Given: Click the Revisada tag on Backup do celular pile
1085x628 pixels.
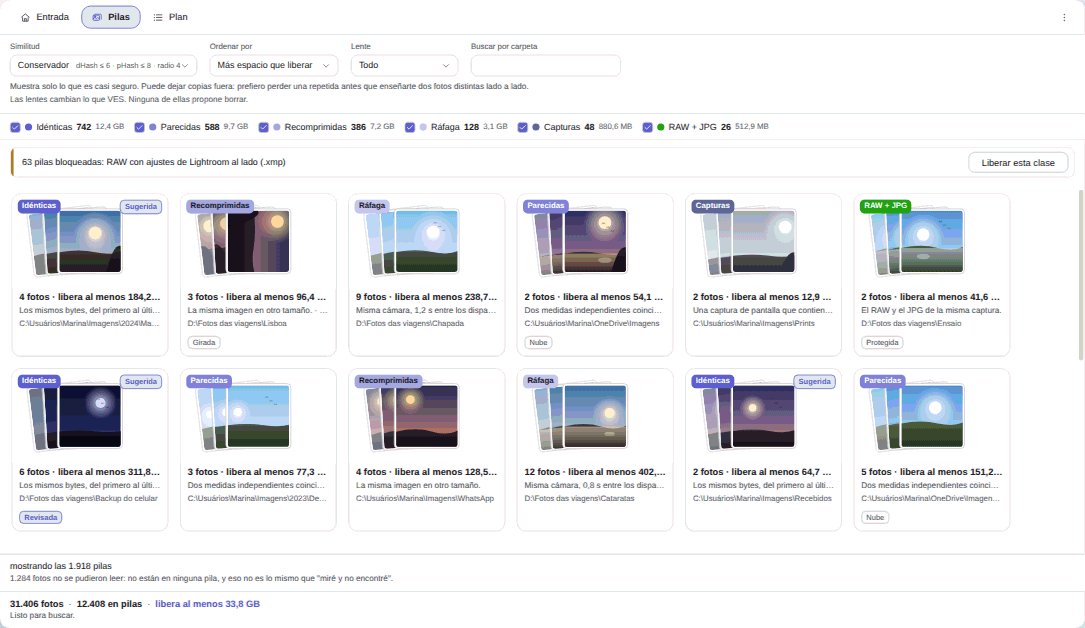Looking at the screenshot, I should (40, 517).
